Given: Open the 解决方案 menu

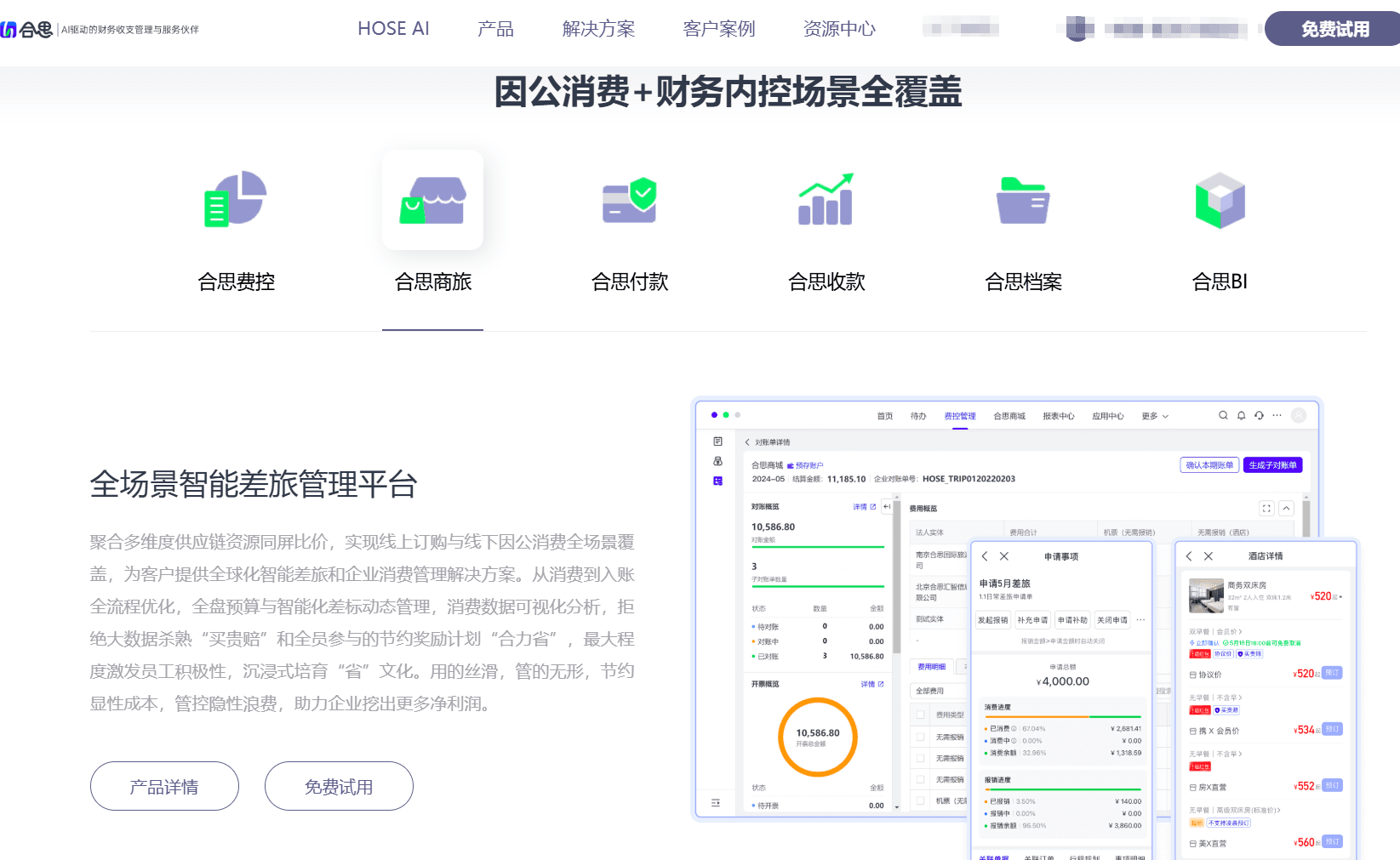Looking at the screenshot, I should point(598,29).
